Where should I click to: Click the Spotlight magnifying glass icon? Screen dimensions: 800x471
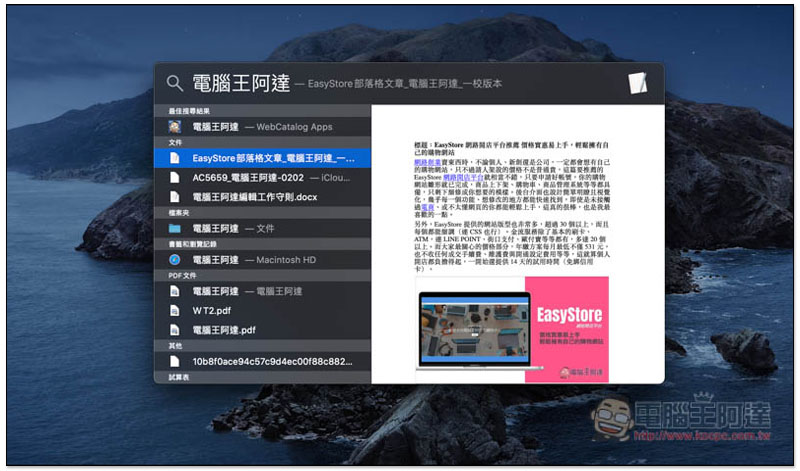tap(174, 83)
